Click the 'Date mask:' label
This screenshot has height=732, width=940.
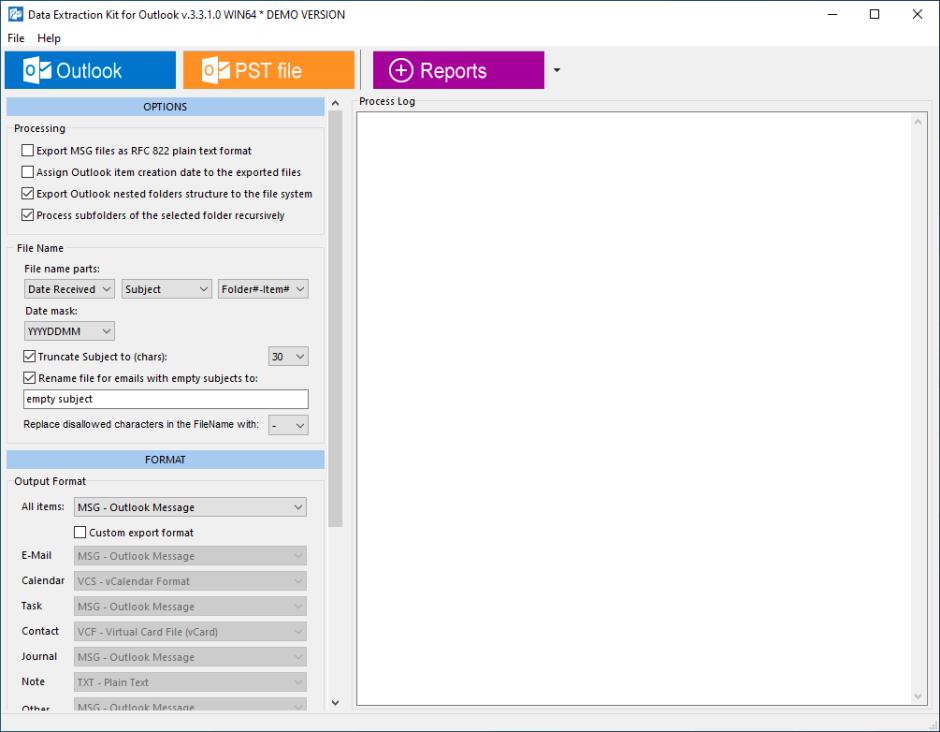tap(51, 311)
